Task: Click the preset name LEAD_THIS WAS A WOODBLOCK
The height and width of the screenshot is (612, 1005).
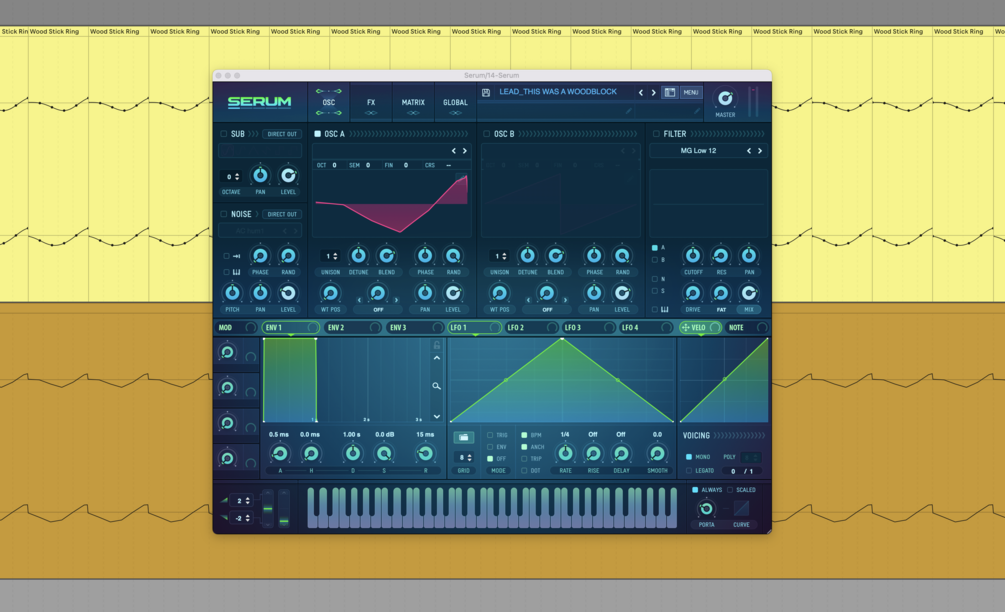Action: click(558, 92)
